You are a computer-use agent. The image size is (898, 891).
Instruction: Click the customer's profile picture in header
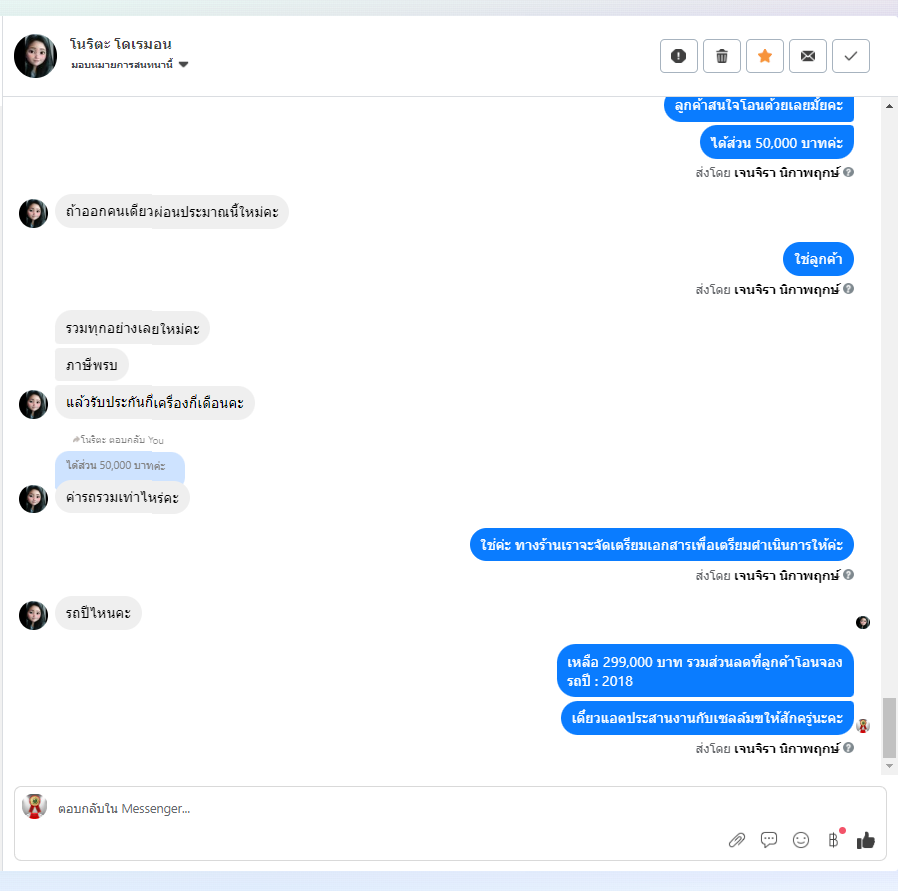[x=36, y=56]
